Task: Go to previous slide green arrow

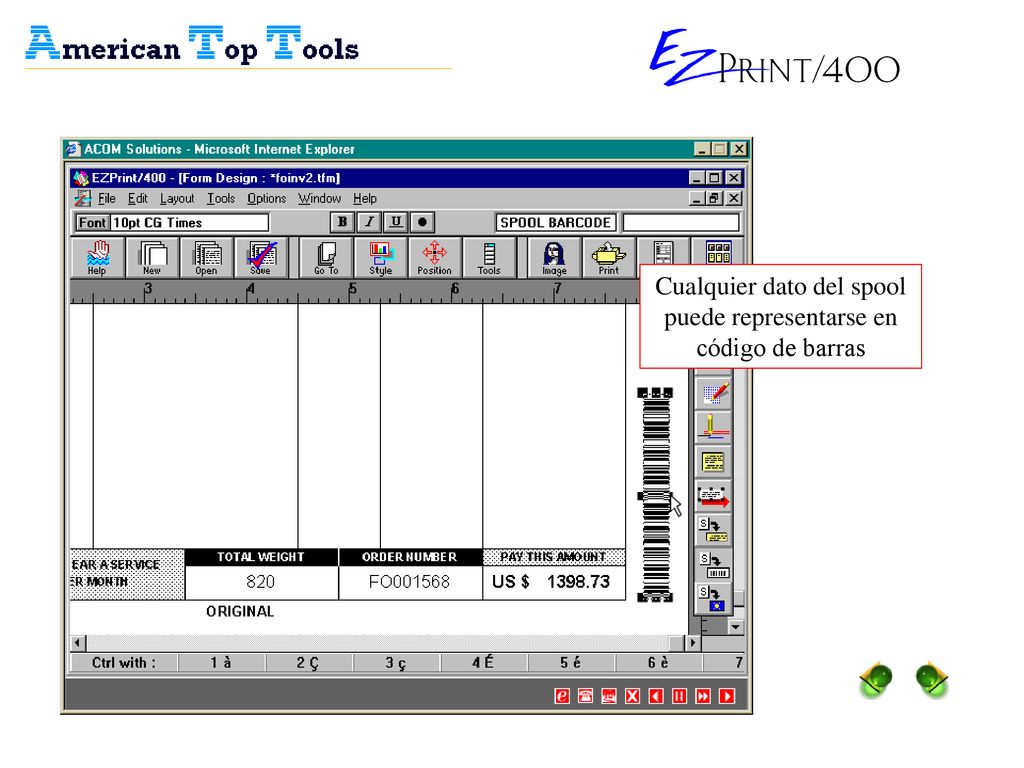Action: point(875,679)
